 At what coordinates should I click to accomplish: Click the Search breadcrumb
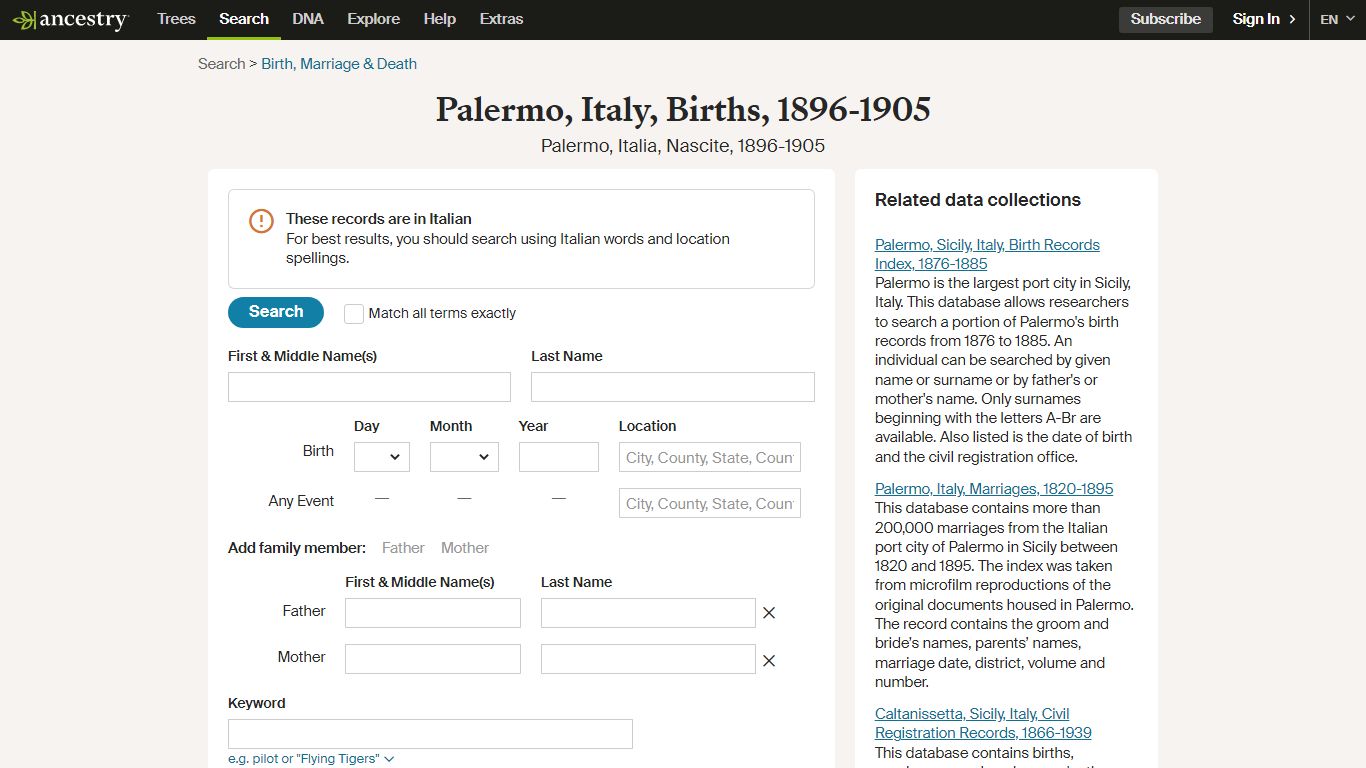[221, 64]
